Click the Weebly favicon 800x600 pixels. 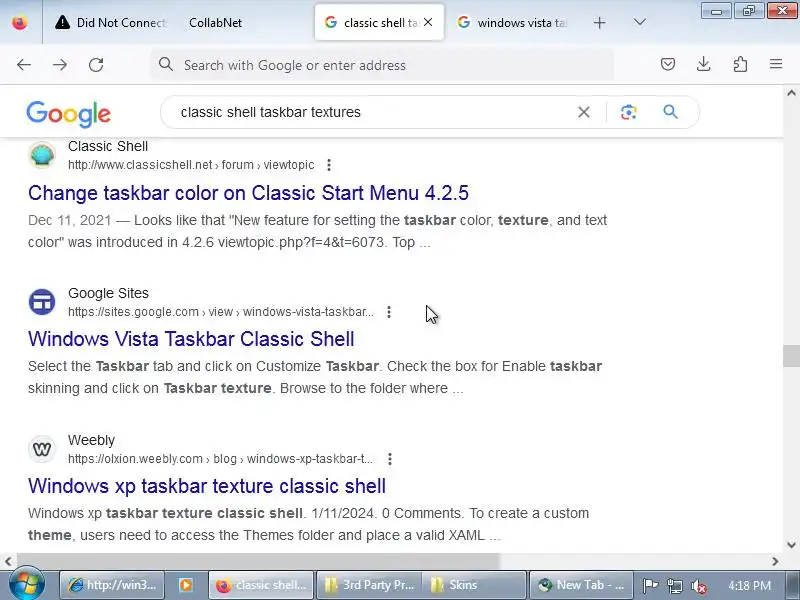click(x=42, y=449)
